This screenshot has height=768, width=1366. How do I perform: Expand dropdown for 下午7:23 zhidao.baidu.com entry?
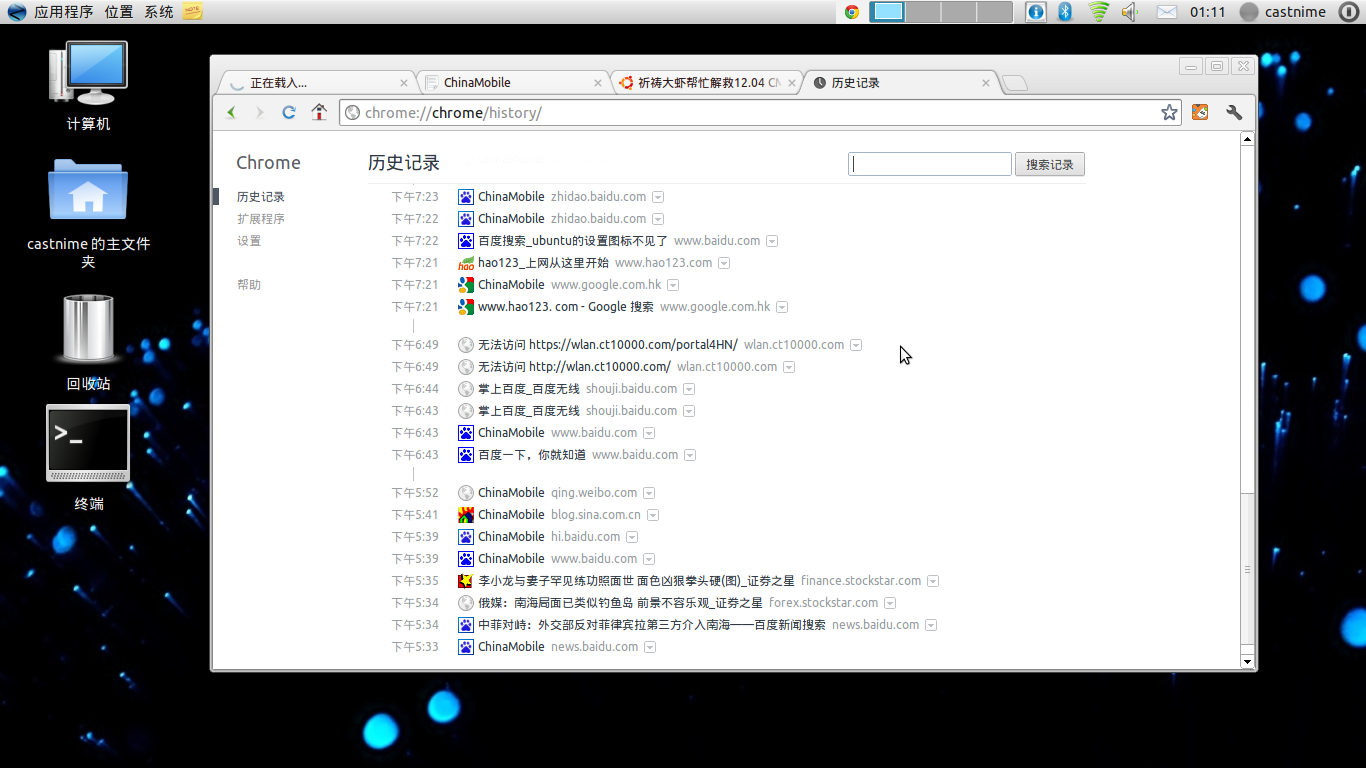point(658,197)
